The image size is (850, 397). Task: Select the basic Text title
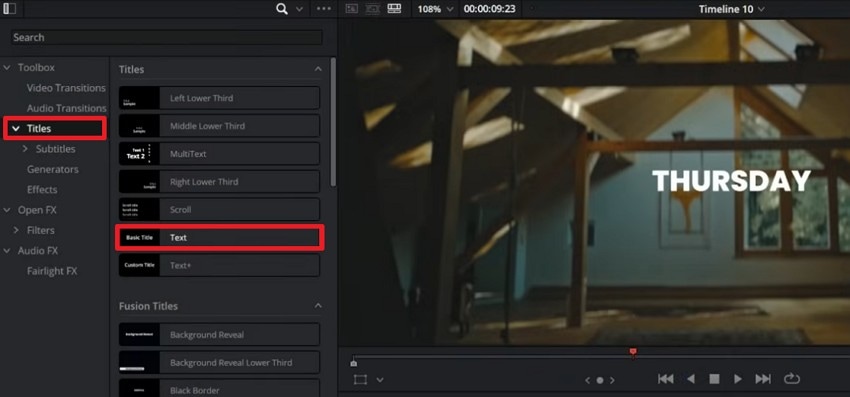[219, 238]
